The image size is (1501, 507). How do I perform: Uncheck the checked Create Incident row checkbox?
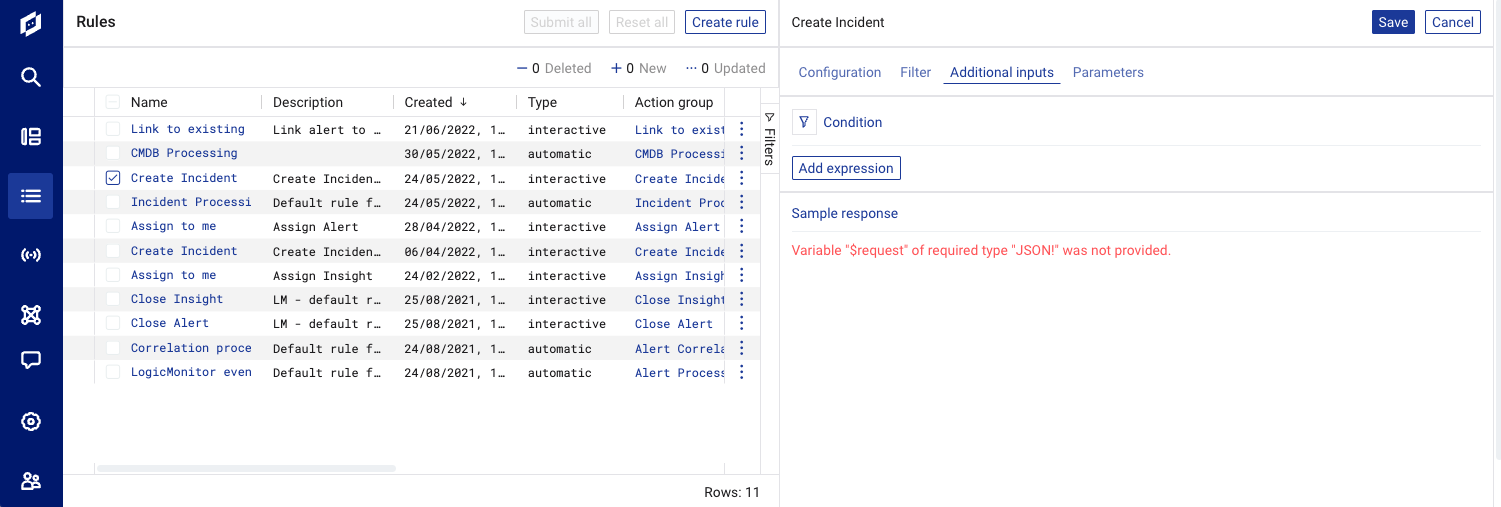click(113, 178)
